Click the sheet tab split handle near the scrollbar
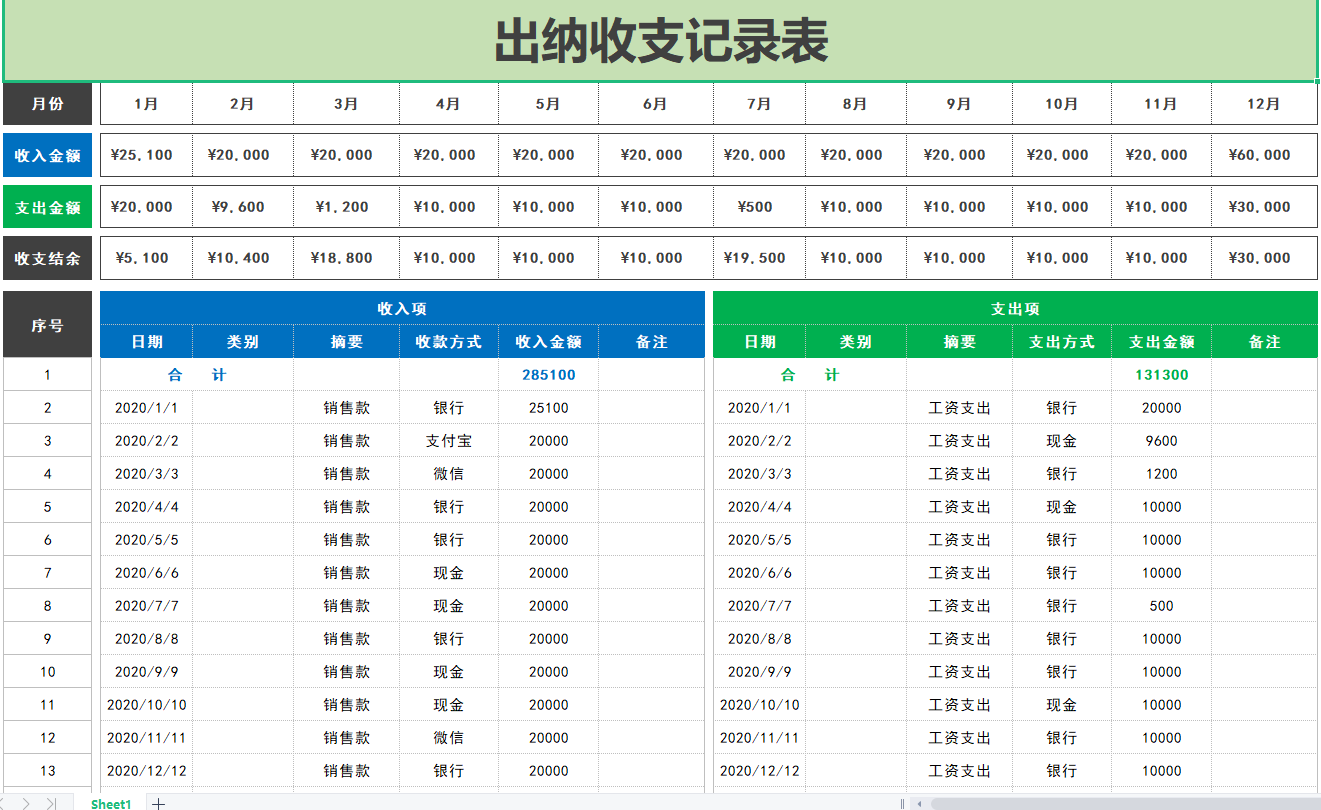The height and width of the screenshot is (810, 1321). pyautogui.click(x=903, y=803)
